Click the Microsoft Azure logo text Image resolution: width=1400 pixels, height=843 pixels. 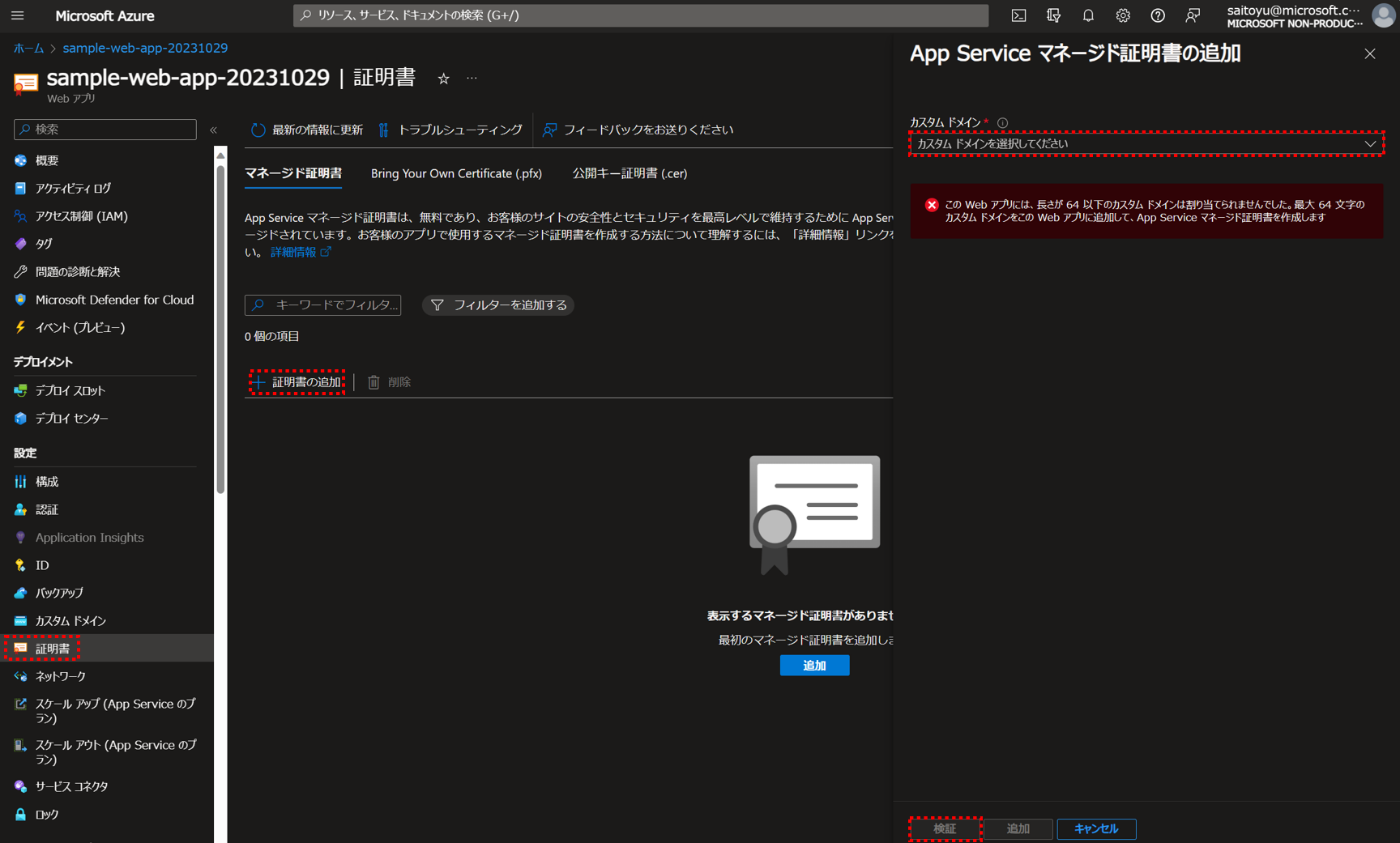[105, 15]
